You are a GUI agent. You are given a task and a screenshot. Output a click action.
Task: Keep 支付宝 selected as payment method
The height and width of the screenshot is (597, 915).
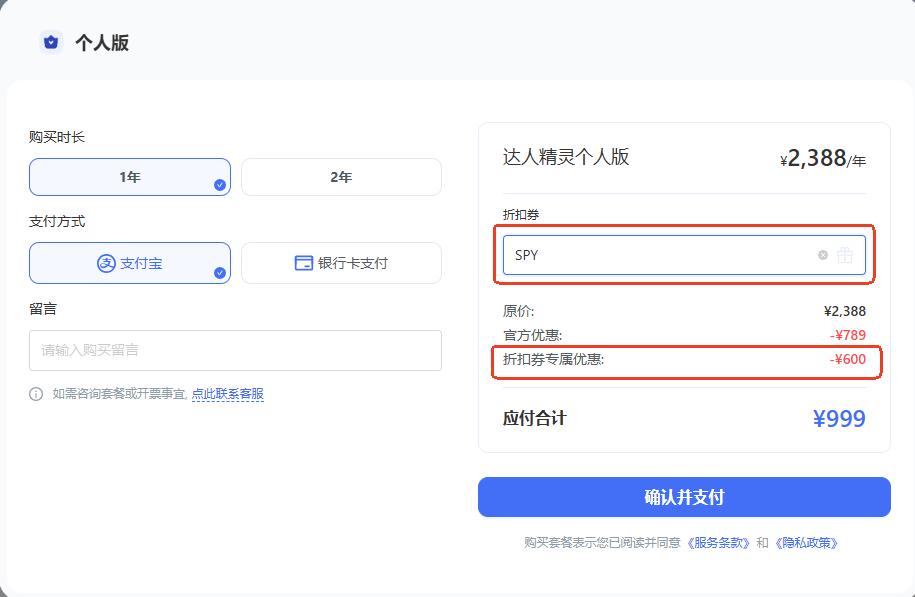pos(130,262)
